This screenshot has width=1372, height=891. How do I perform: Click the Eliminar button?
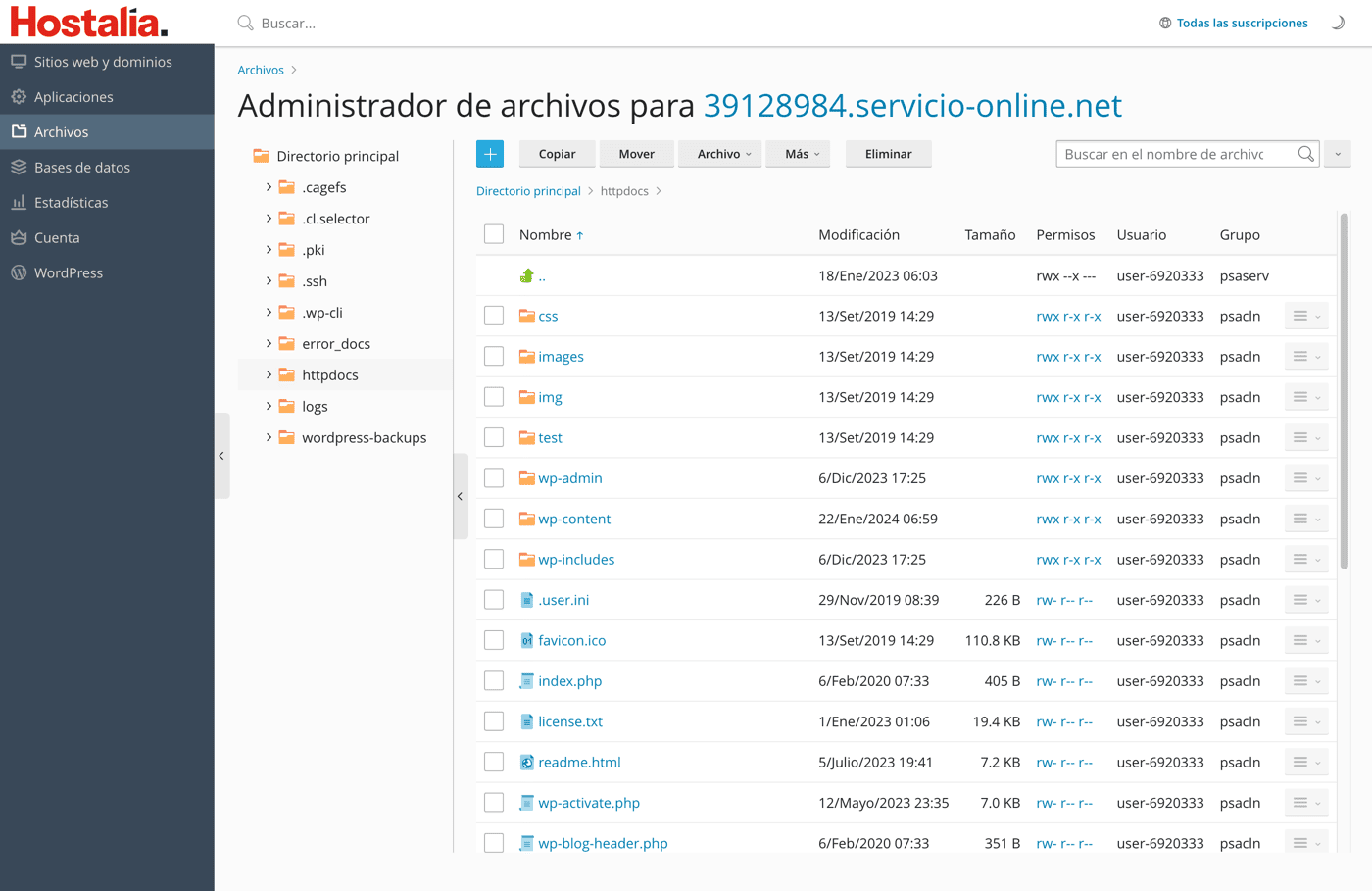click(889, 154)
